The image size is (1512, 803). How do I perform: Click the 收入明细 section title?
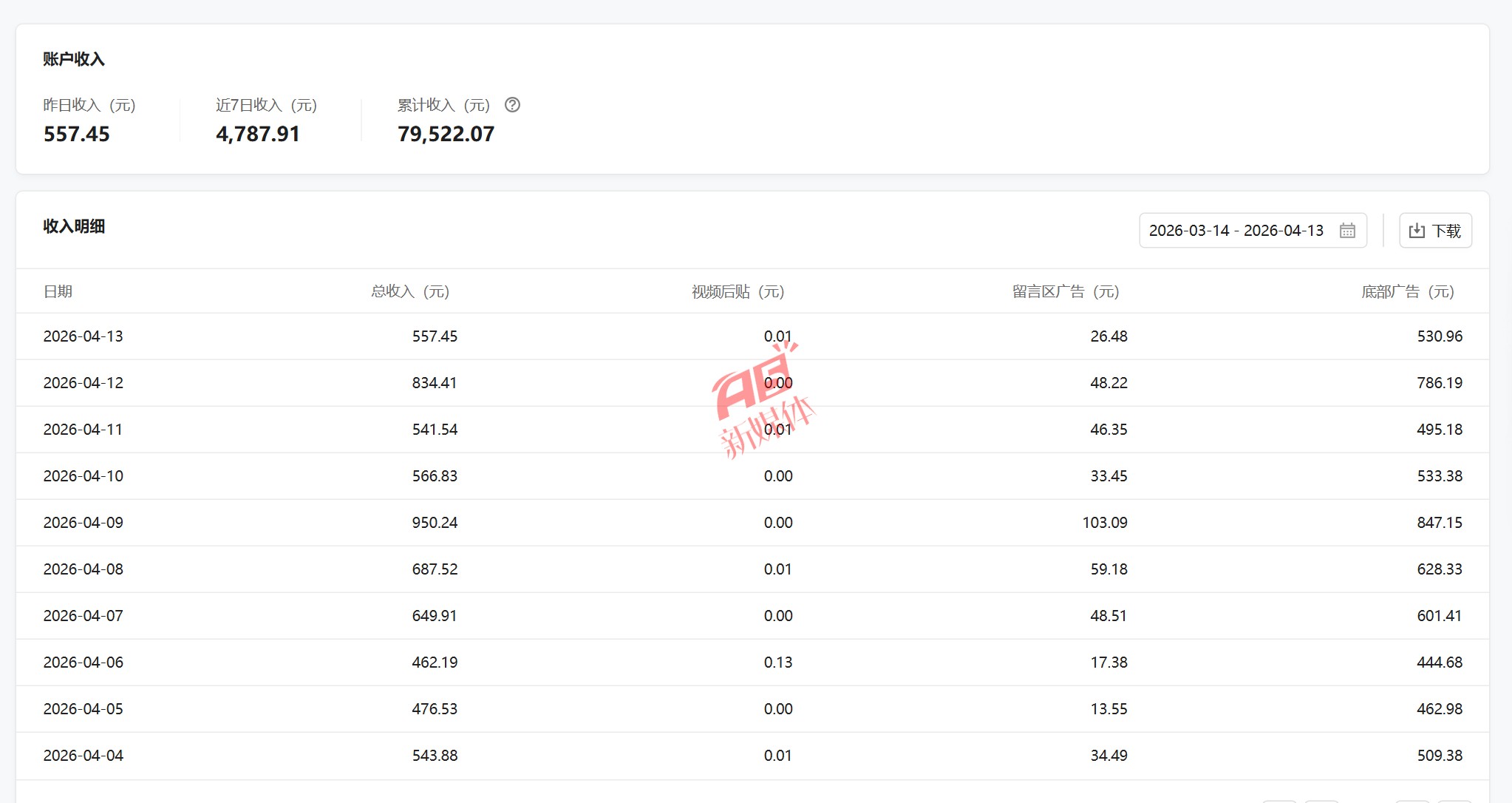[x=74, y=226]
